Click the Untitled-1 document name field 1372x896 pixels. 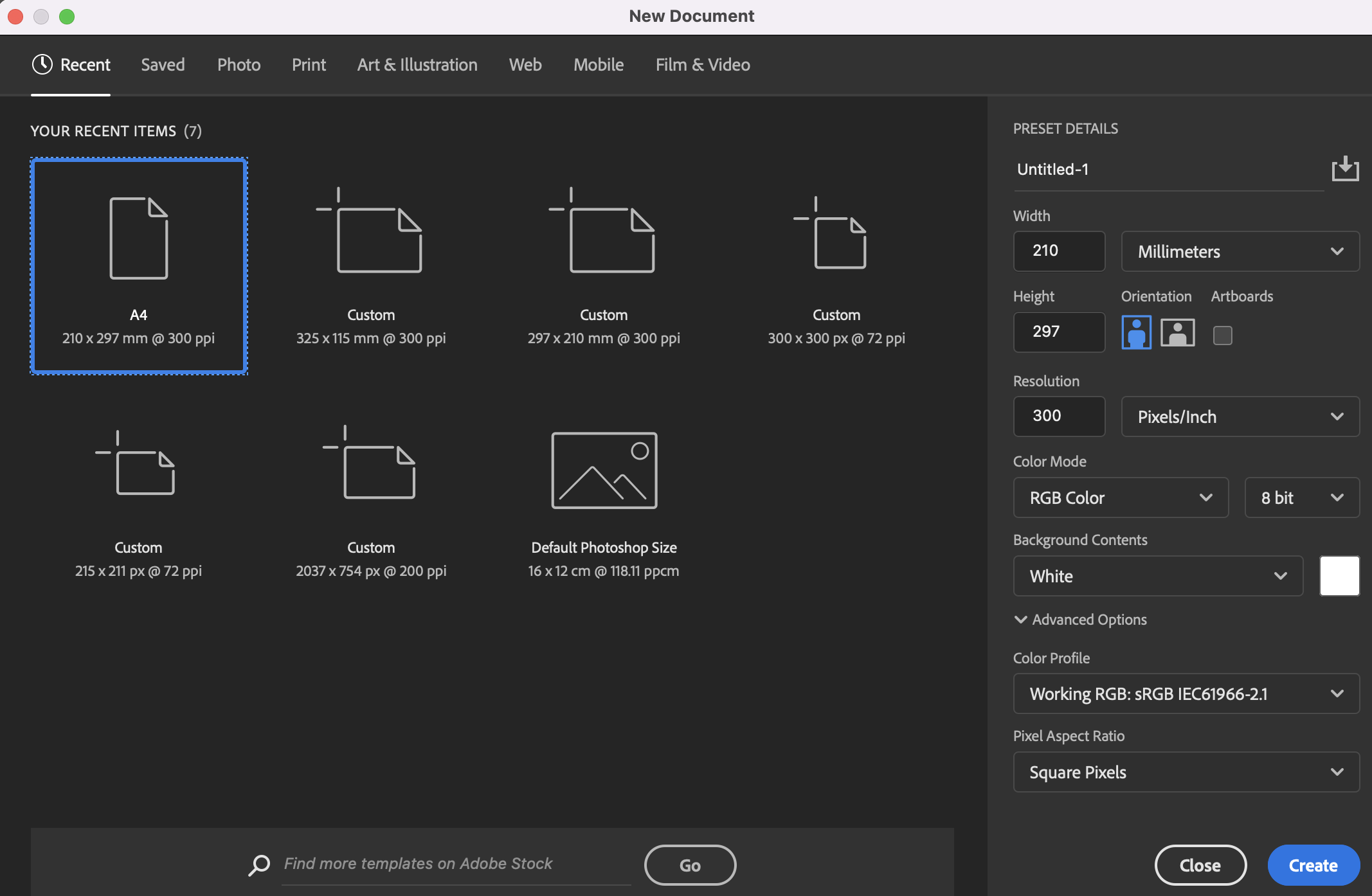[x=1125, y=169]
